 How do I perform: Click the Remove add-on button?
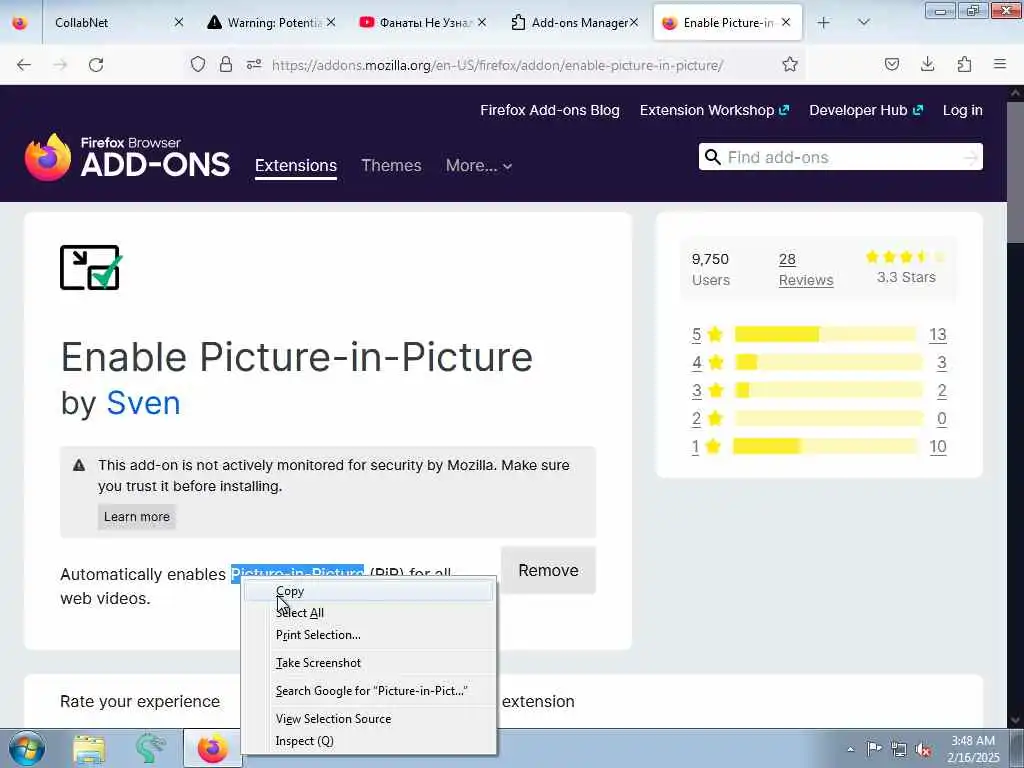pyautogui.click(x=549, y=570)
